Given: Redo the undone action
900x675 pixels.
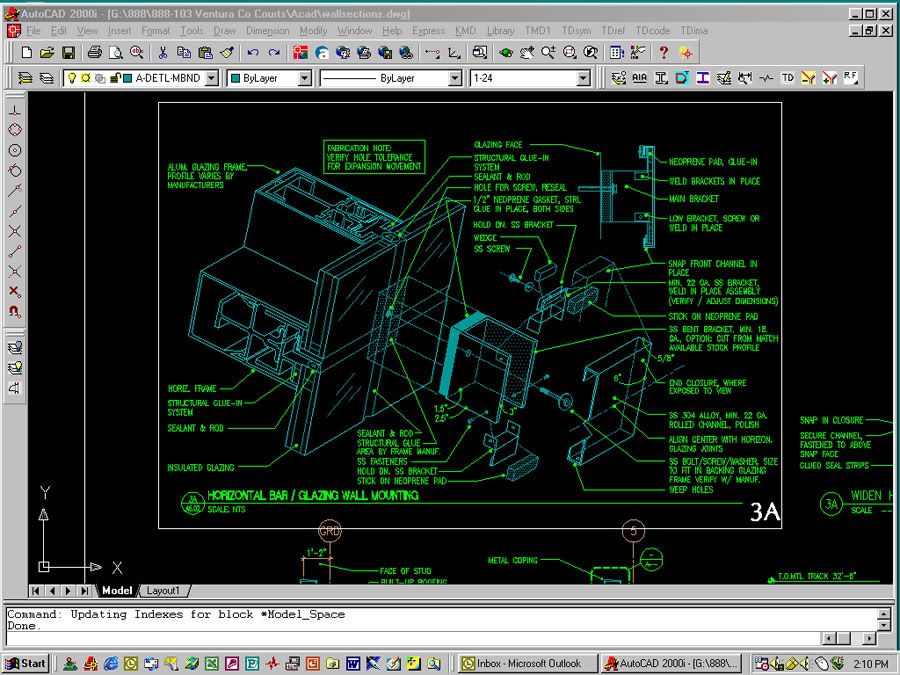Looking at the screenshot, I should click(x=274, y=53).
